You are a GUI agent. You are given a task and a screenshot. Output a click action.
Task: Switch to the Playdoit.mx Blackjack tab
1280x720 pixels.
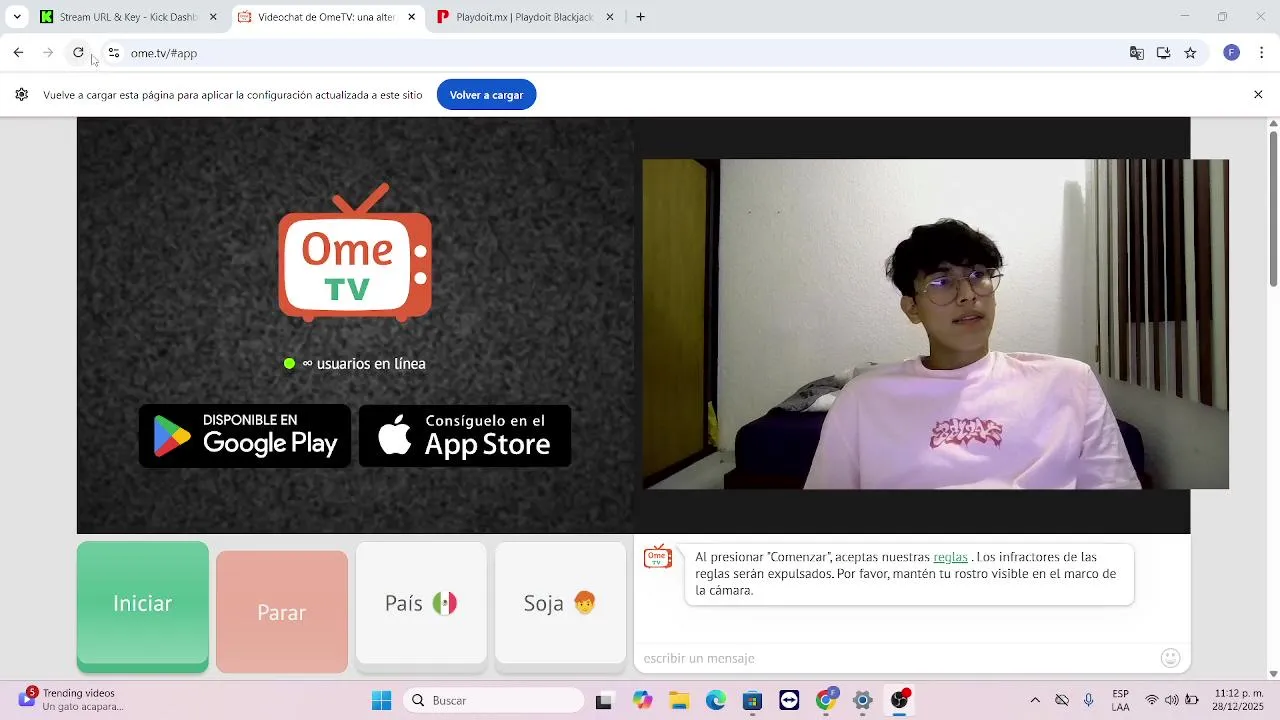click(x=525, y=17)
